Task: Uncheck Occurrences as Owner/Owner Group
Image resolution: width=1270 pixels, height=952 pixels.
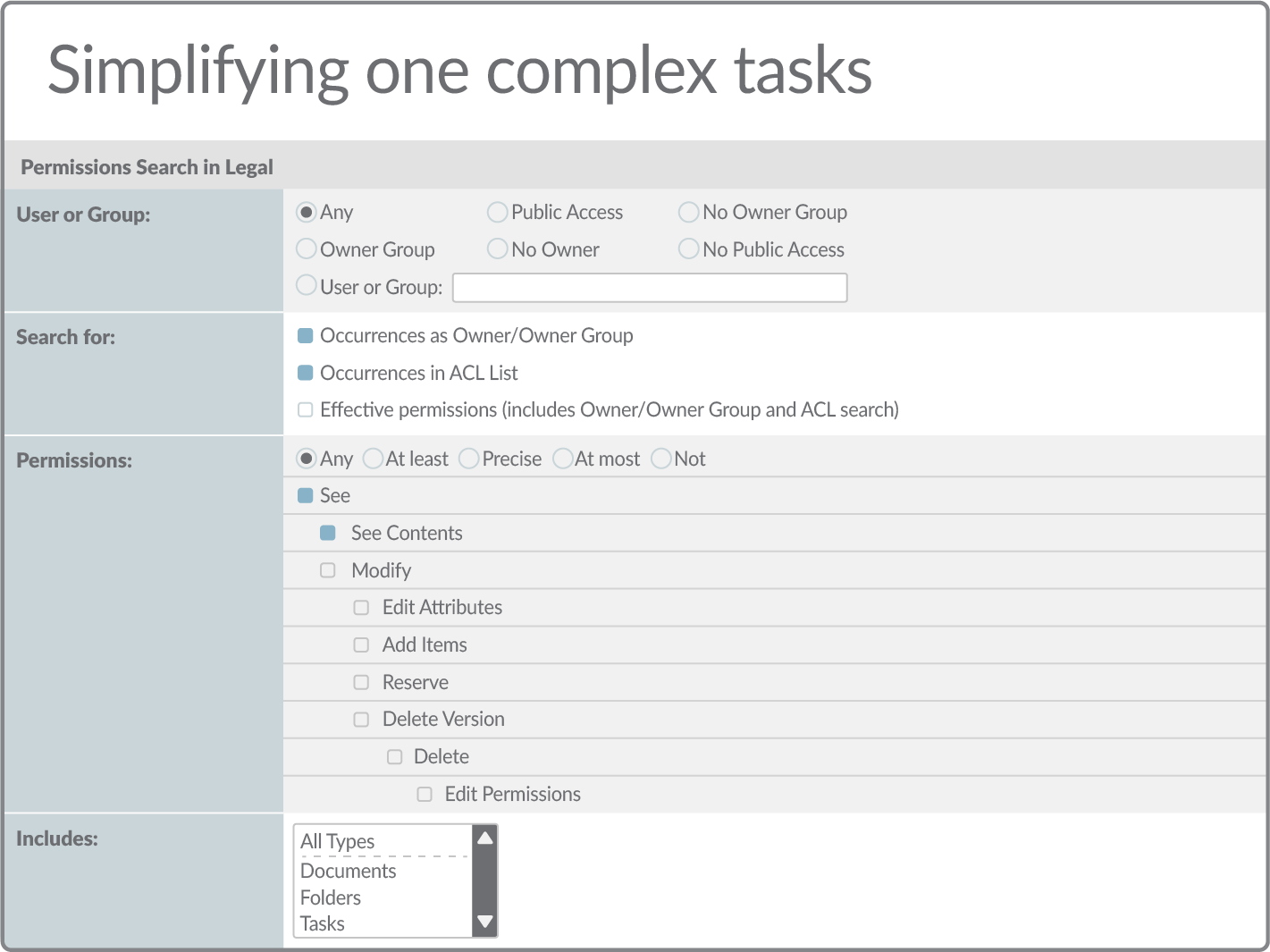Action: (x=306, y=336)
